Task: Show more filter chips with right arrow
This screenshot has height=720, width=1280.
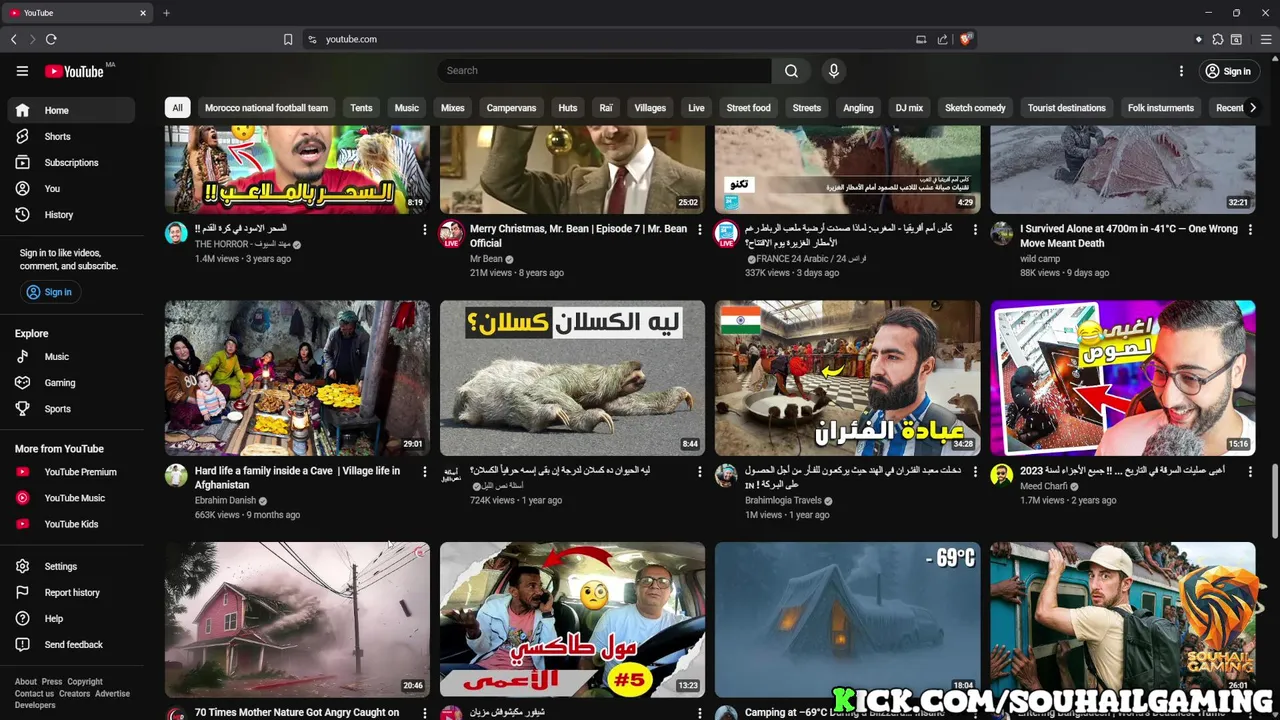Action: click(1252, 108)
